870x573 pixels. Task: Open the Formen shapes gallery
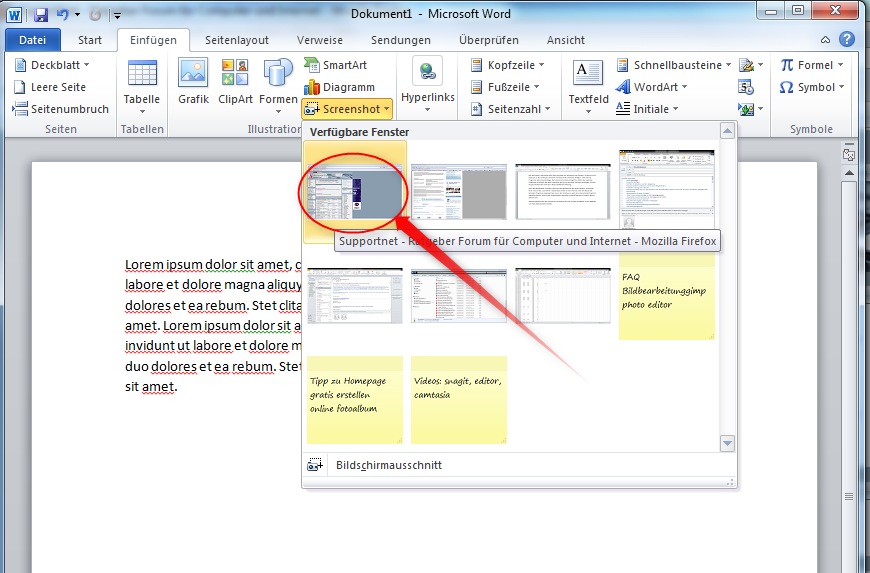tap(278, 87)
